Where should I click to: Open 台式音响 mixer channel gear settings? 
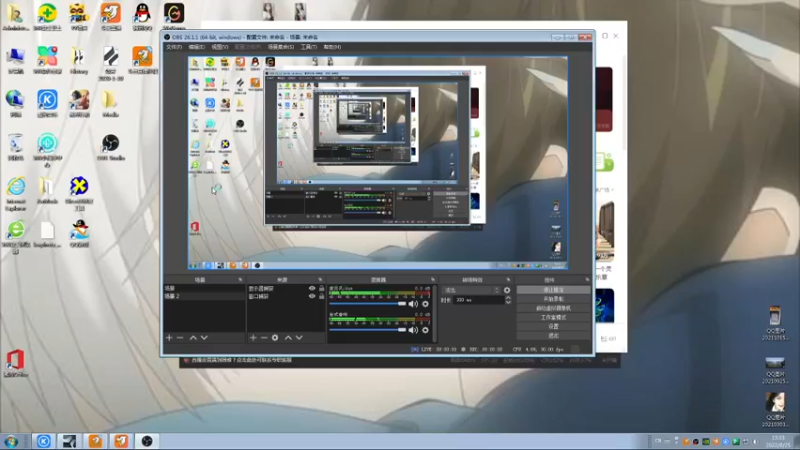coord(425,330)
